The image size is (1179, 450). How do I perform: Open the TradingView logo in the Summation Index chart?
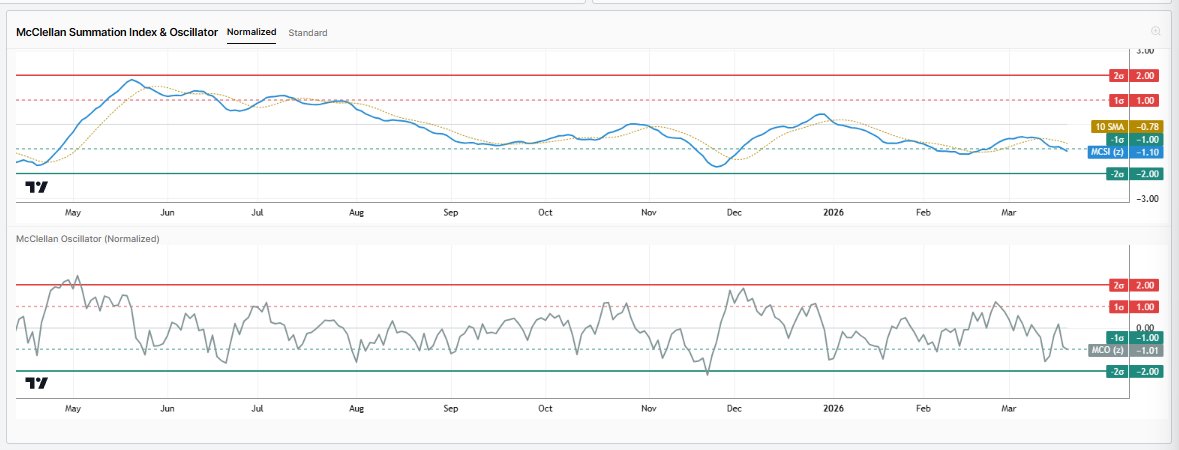click(x=36, y=187)
